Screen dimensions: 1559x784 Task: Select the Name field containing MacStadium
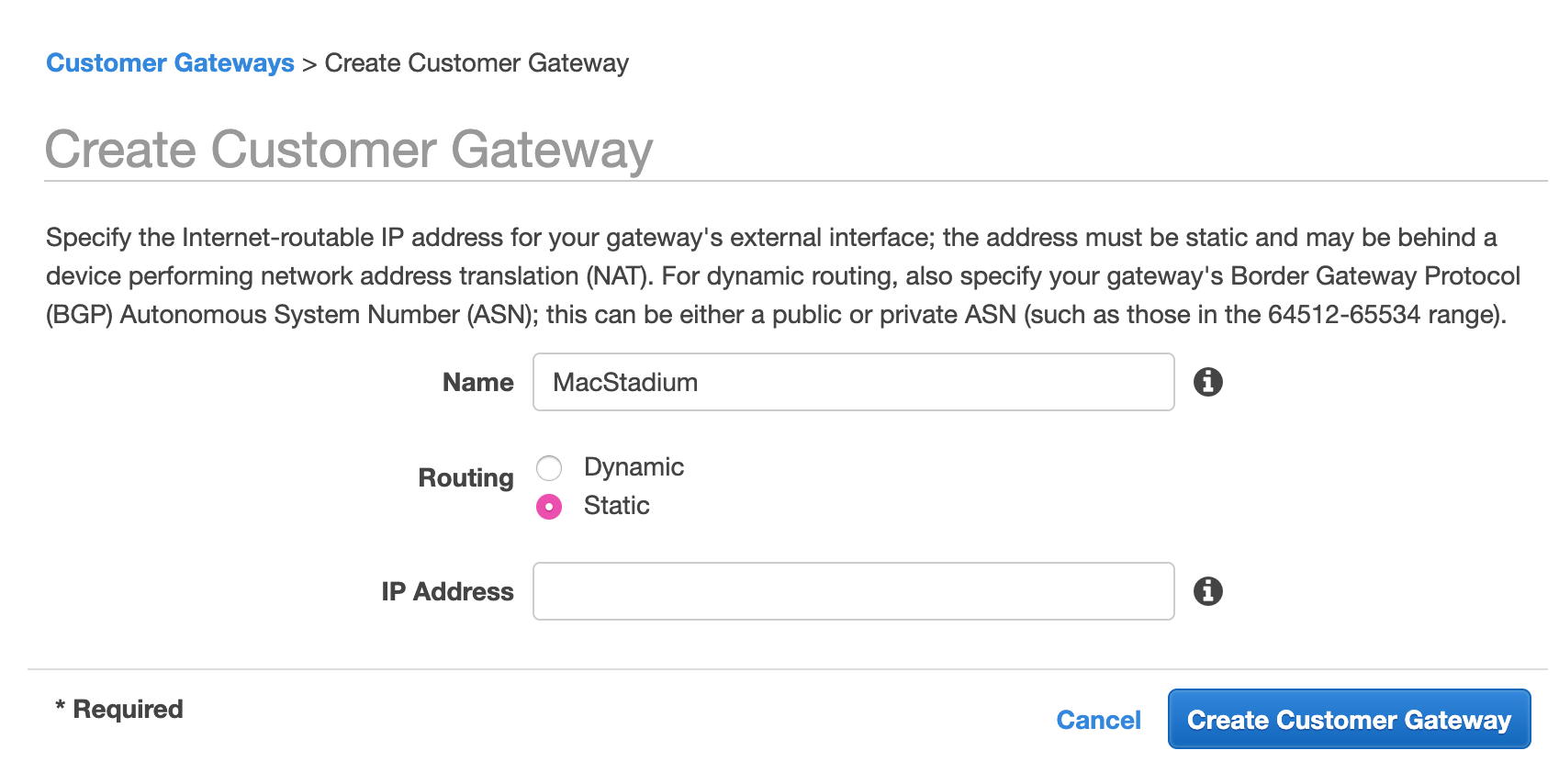[x=852, y=381]
